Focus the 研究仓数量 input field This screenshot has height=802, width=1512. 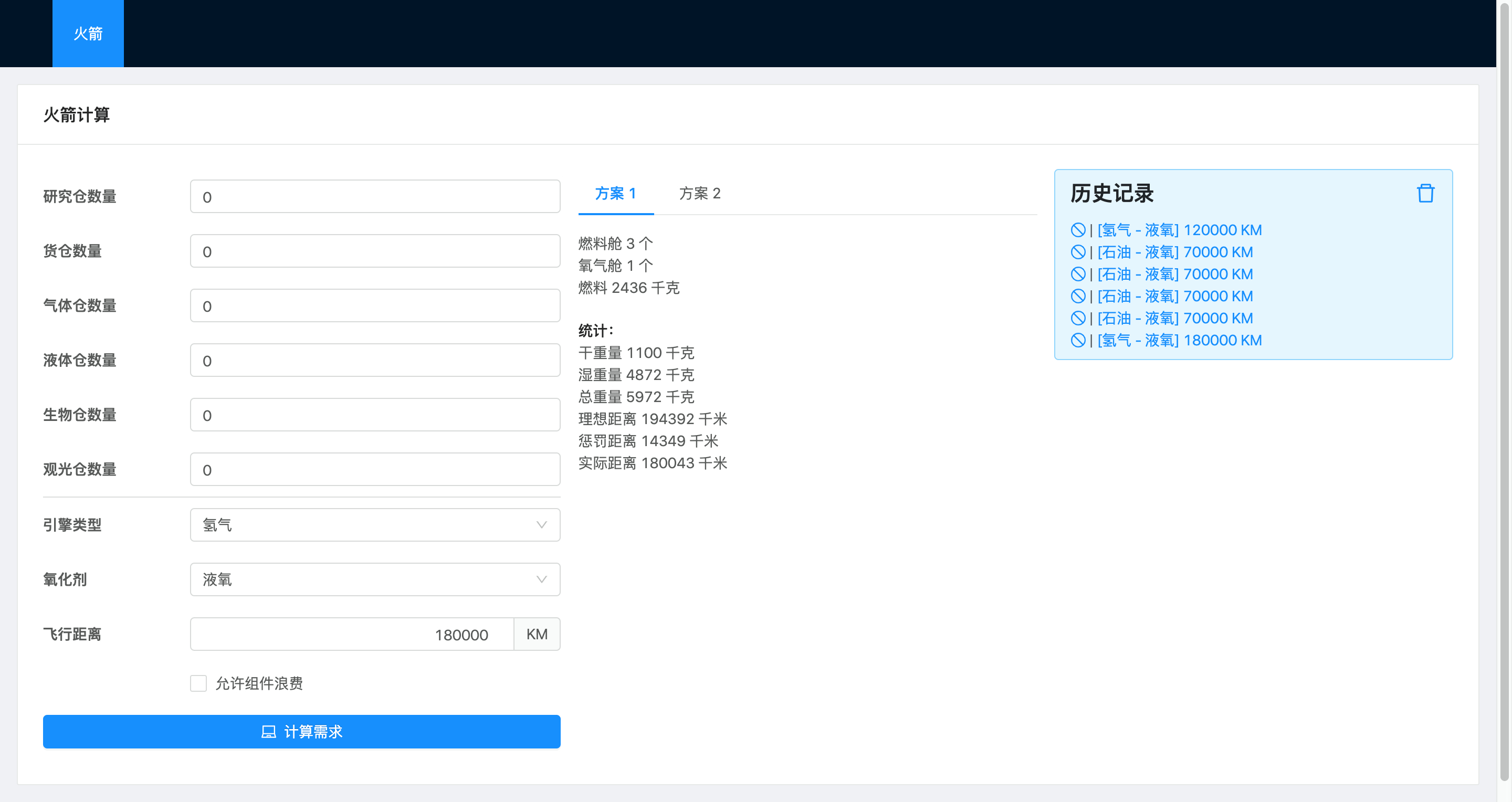tap(375, 196)
